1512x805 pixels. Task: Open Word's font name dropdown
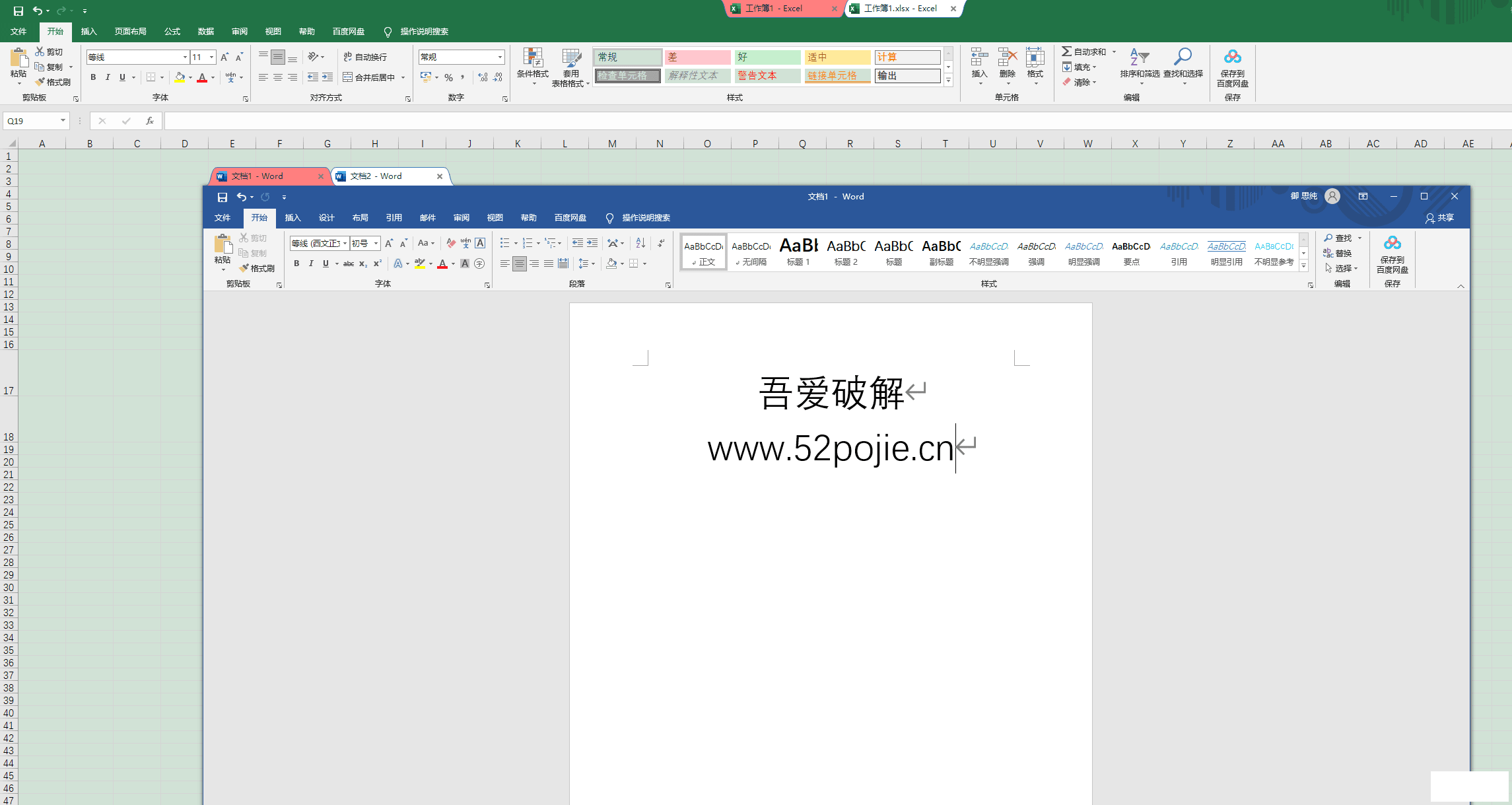click(x=345, y=243)
